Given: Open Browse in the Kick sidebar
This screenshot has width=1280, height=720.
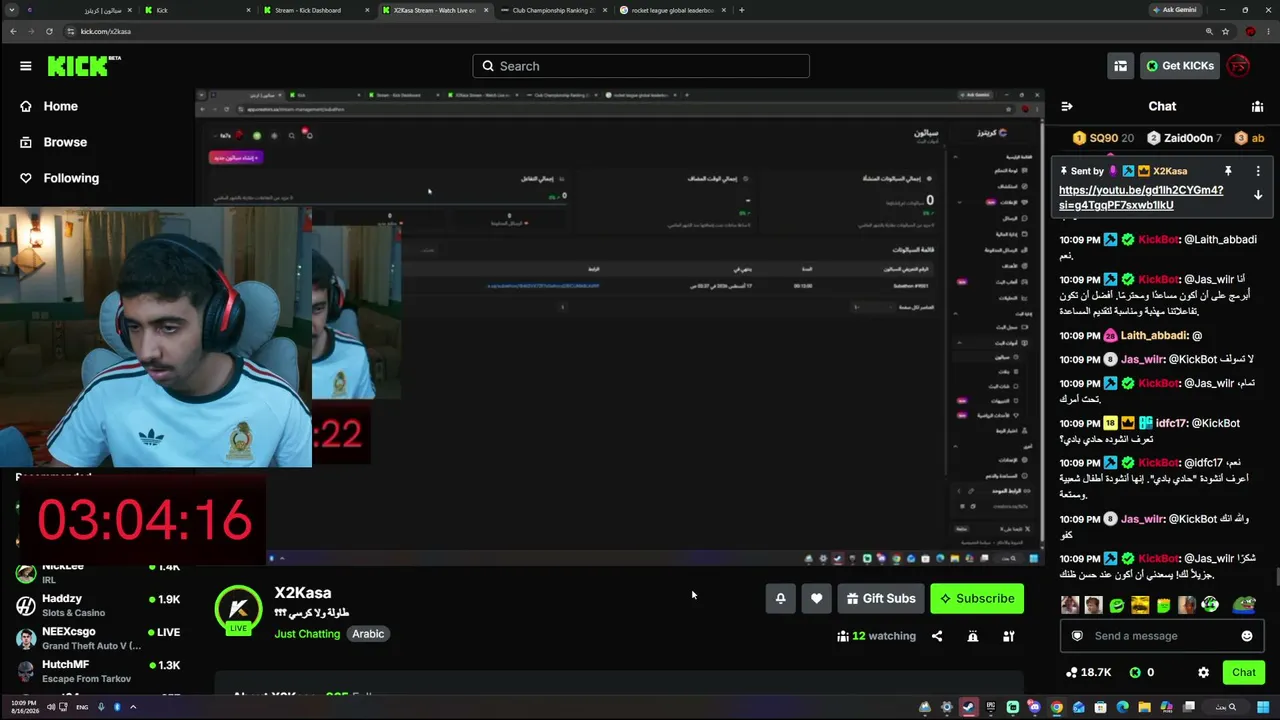Looking at the screenshot, I should pyautogui.click(x=65, y=142).
